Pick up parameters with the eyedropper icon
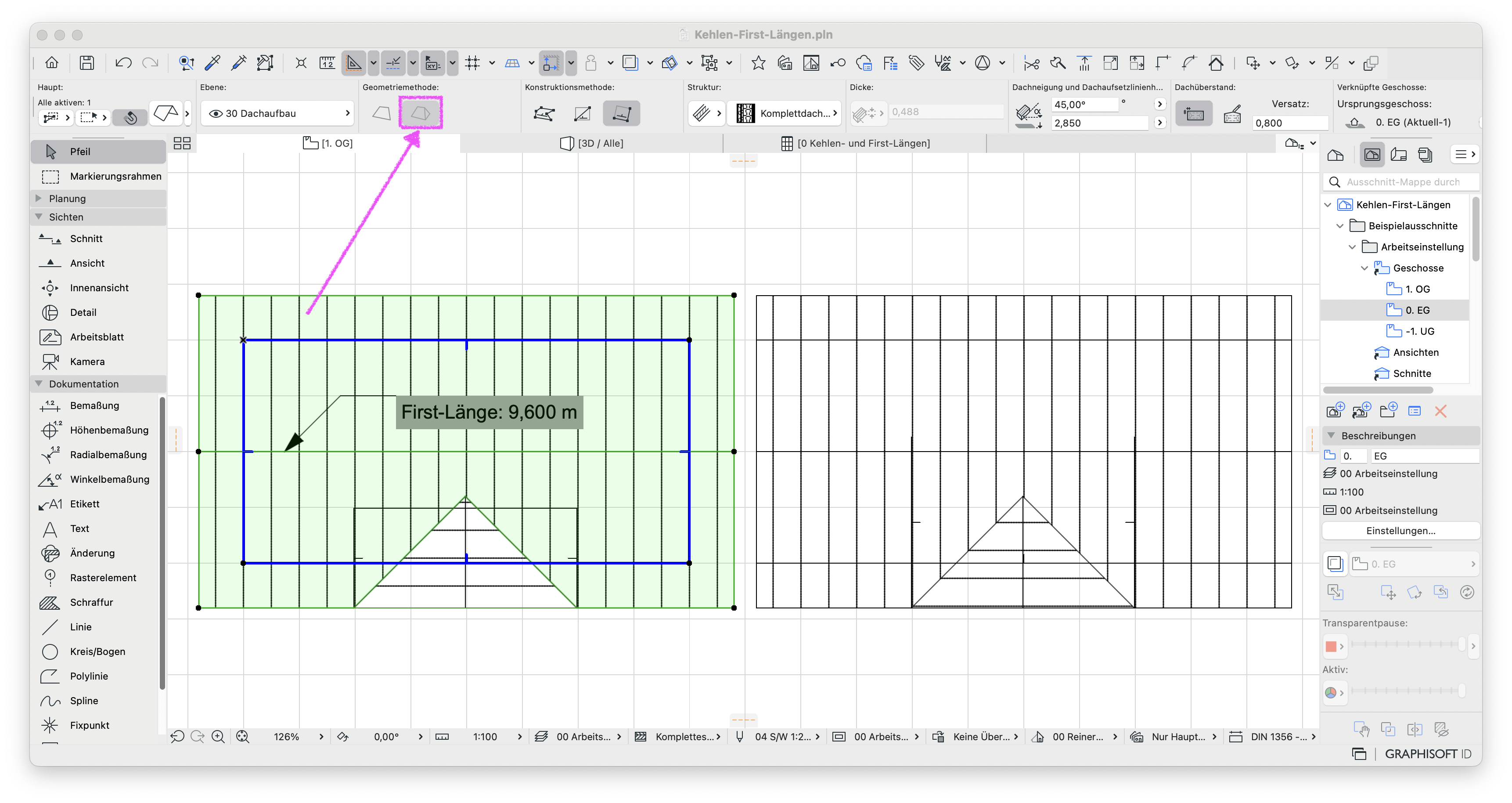 [x=212, y=63]
